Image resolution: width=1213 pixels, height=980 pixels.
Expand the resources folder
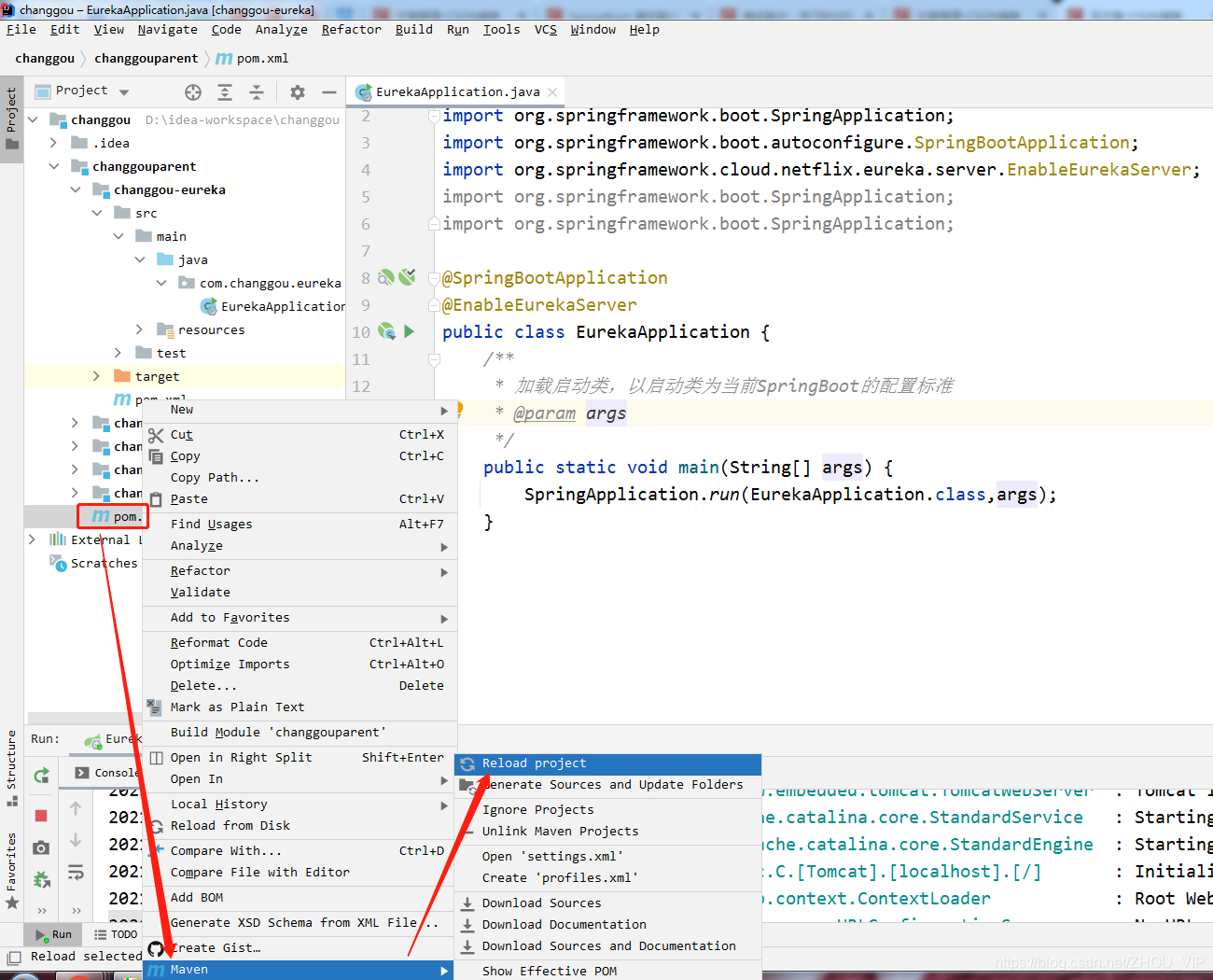click(x=139, y=329)
